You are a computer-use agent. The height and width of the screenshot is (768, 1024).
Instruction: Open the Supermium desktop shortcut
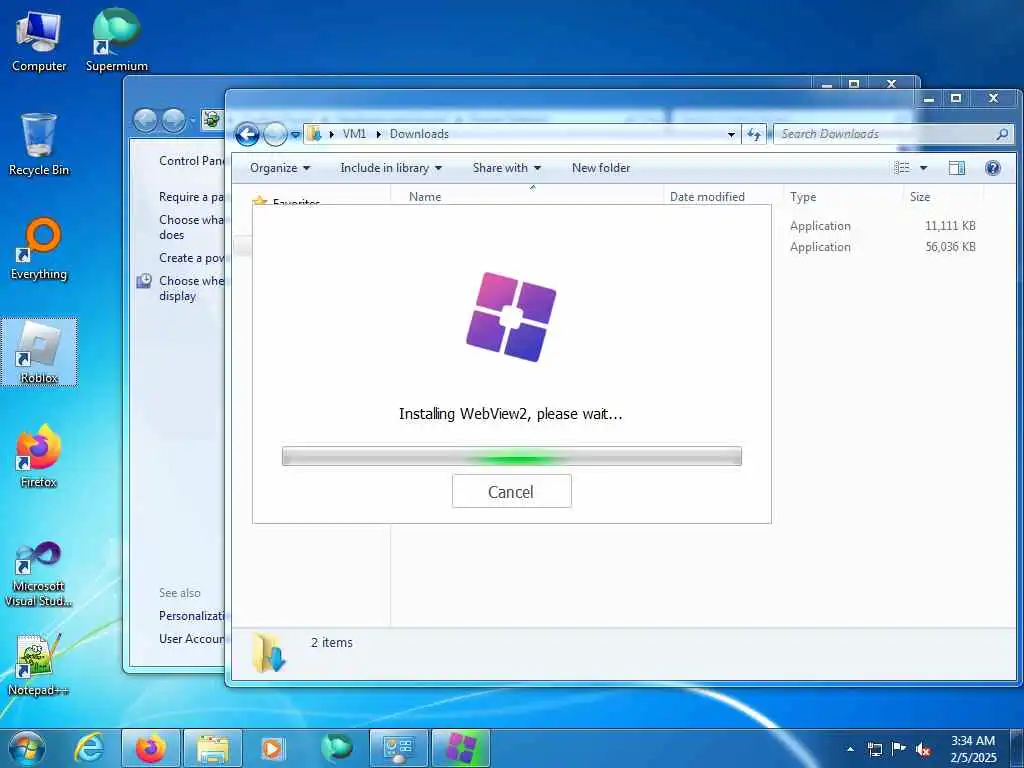[117, 42]
